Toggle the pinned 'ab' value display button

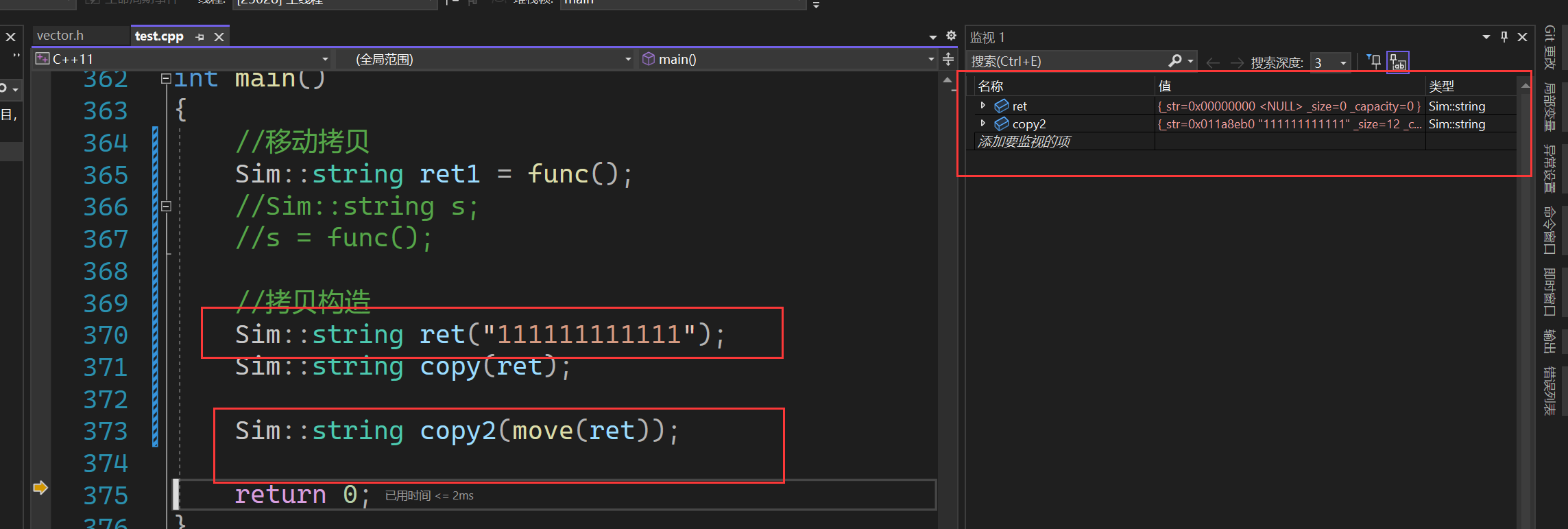pos(1397,62)
